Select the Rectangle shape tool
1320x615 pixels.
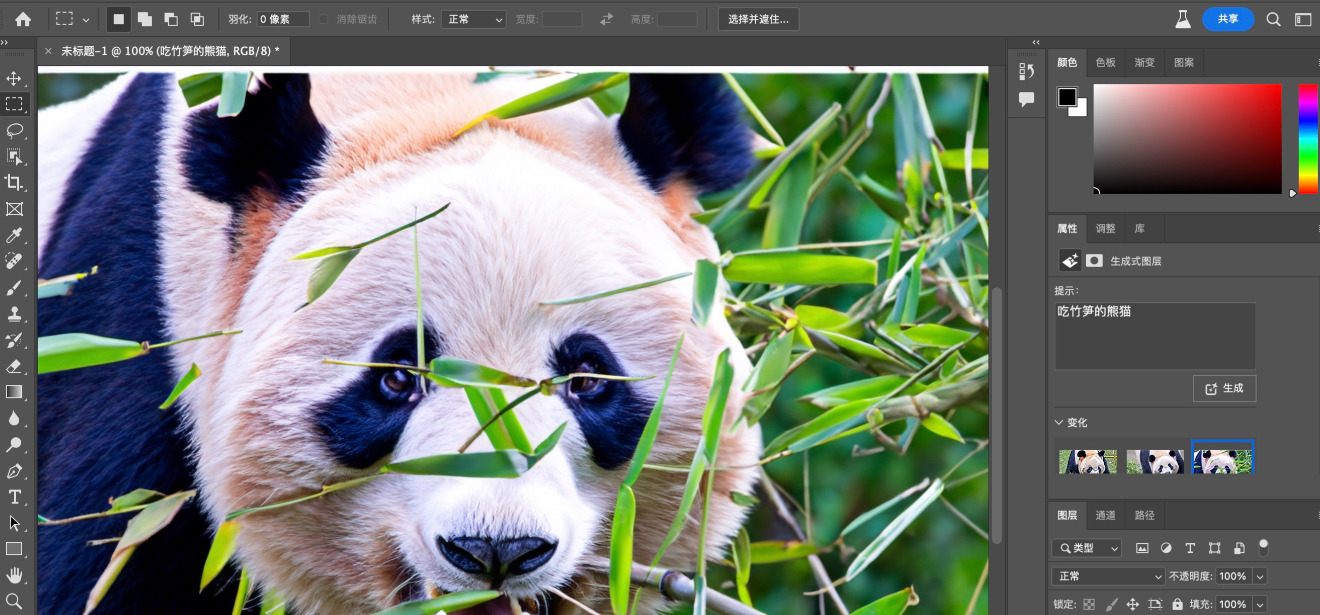[x=14, y=549]
